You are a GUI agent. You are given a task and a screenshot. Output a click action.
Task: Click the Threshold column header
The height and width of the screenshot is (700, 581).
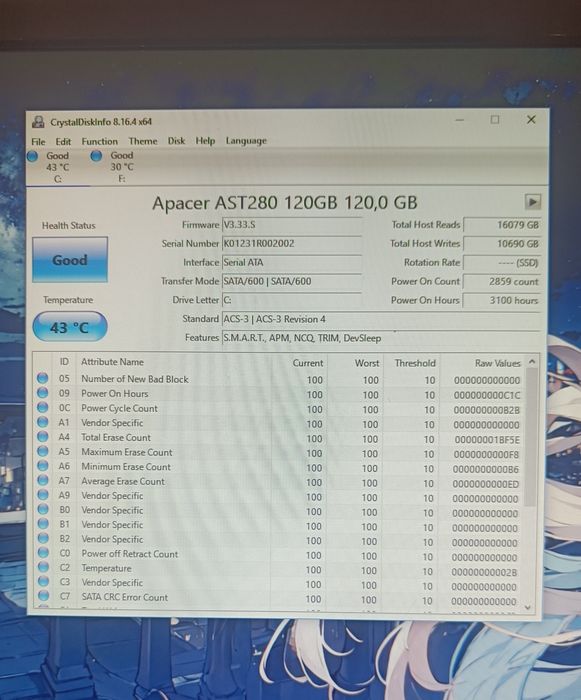(x=415, y=363)
